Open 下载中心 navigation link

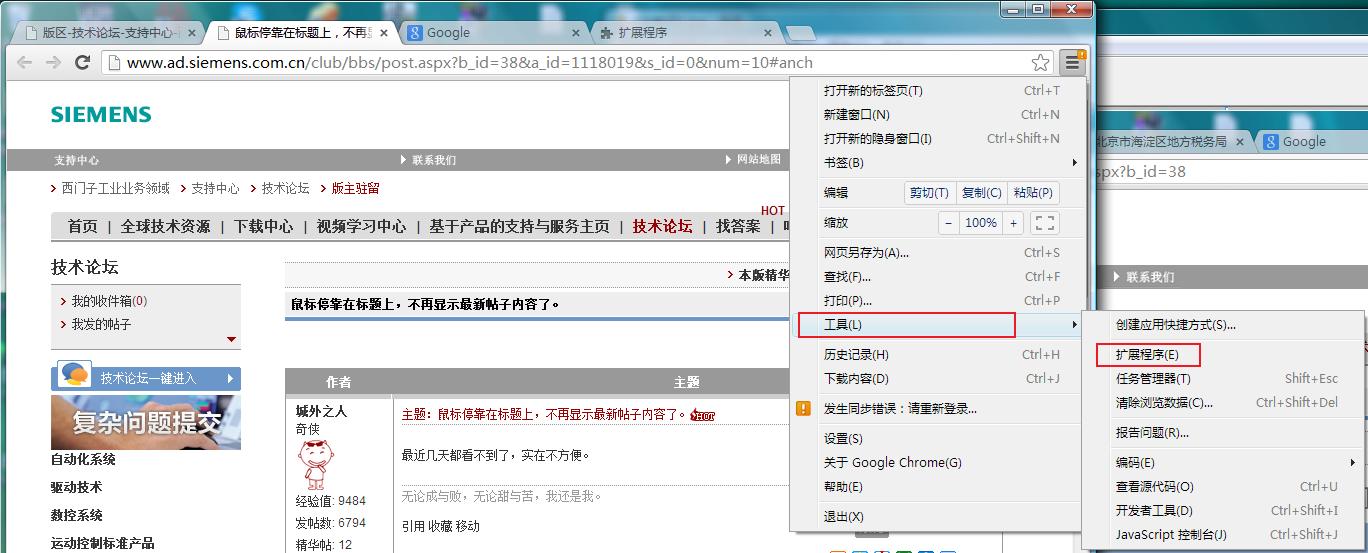(x=263, y=226)
